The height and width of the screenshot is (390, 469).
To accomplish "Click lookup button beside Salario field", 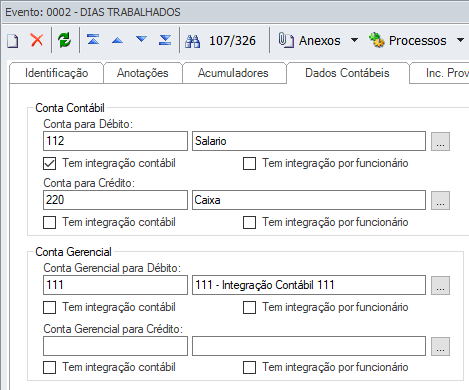I will tap(440, 141).
